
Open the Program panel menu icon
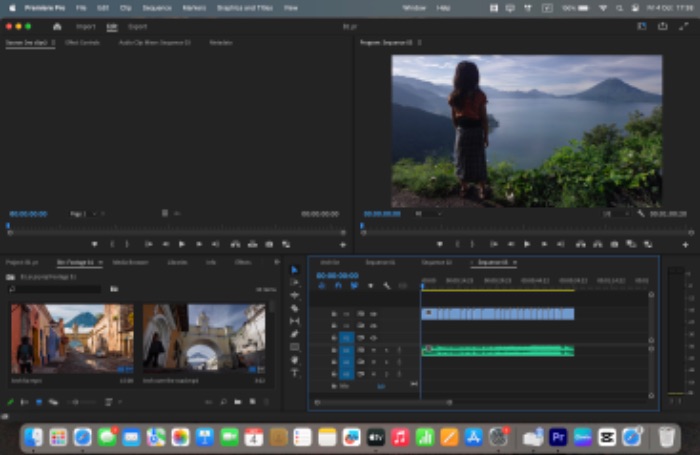(x=419, y=43)
